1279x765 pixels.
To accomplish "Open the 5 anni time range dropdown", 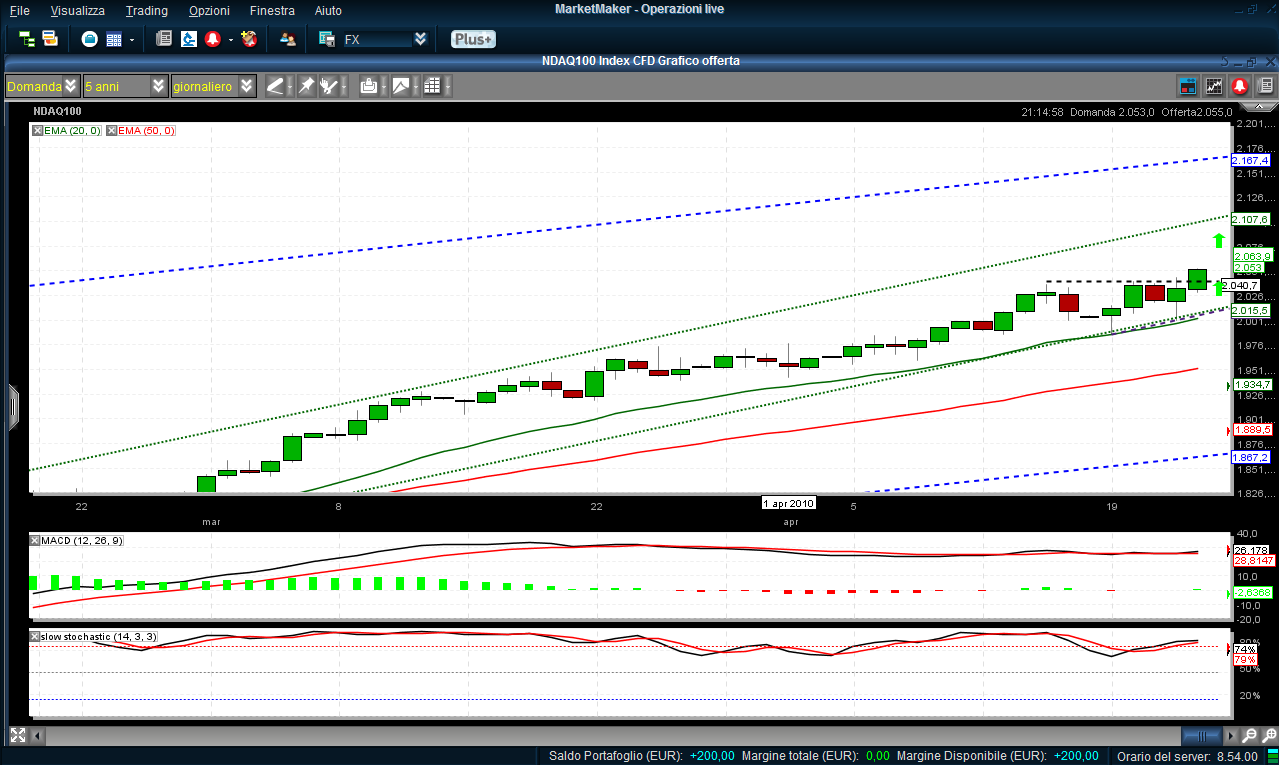I will tap(159, 87).
